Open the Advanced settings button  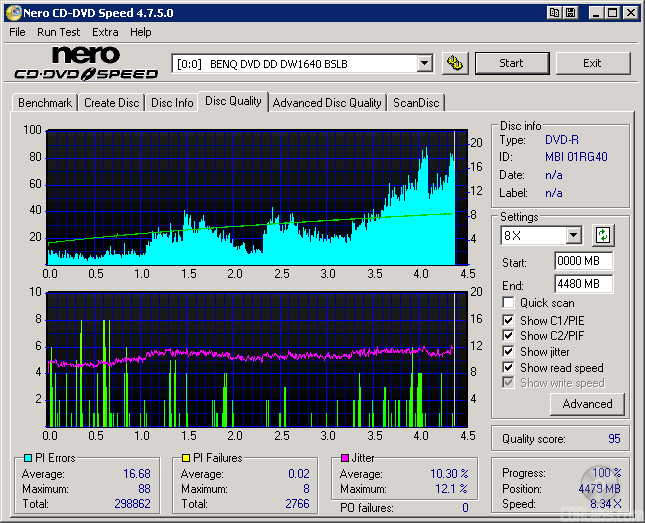click(587, 404)
